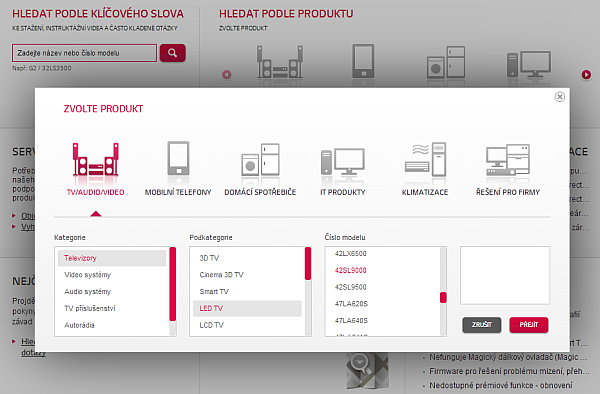Image resolution: width=600 pixels, height=394 pixels.
Task: Choose the Řešení pro firmy icon
Action: coord(508,160)
